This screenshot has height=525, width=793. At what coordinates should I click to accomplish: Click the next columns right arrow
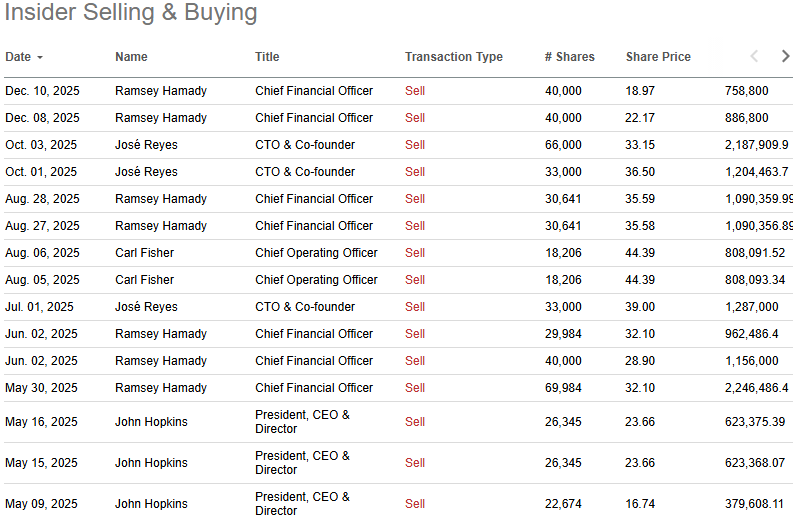point(785,56)
